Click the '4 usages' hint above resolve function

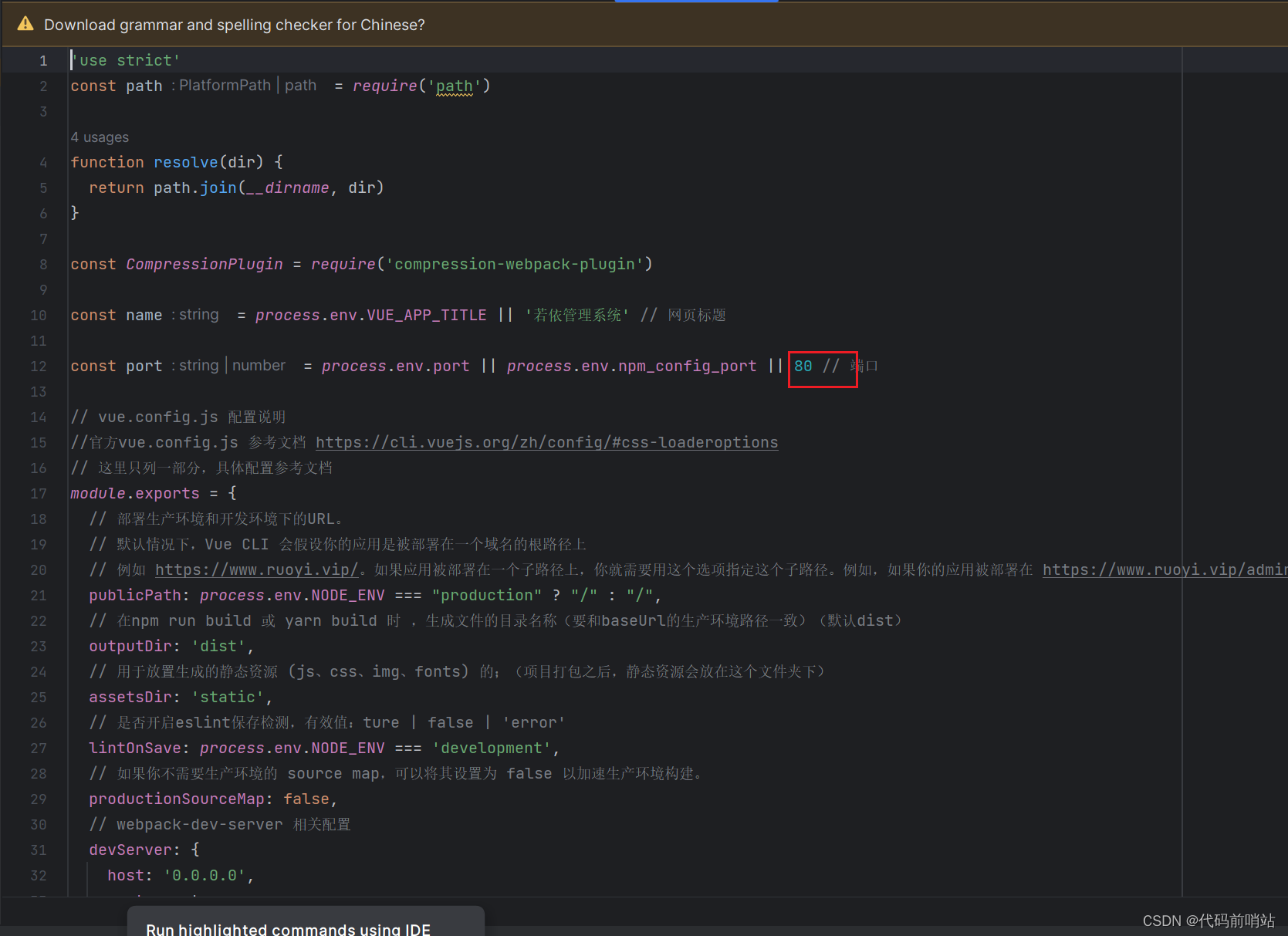(100, 137)
